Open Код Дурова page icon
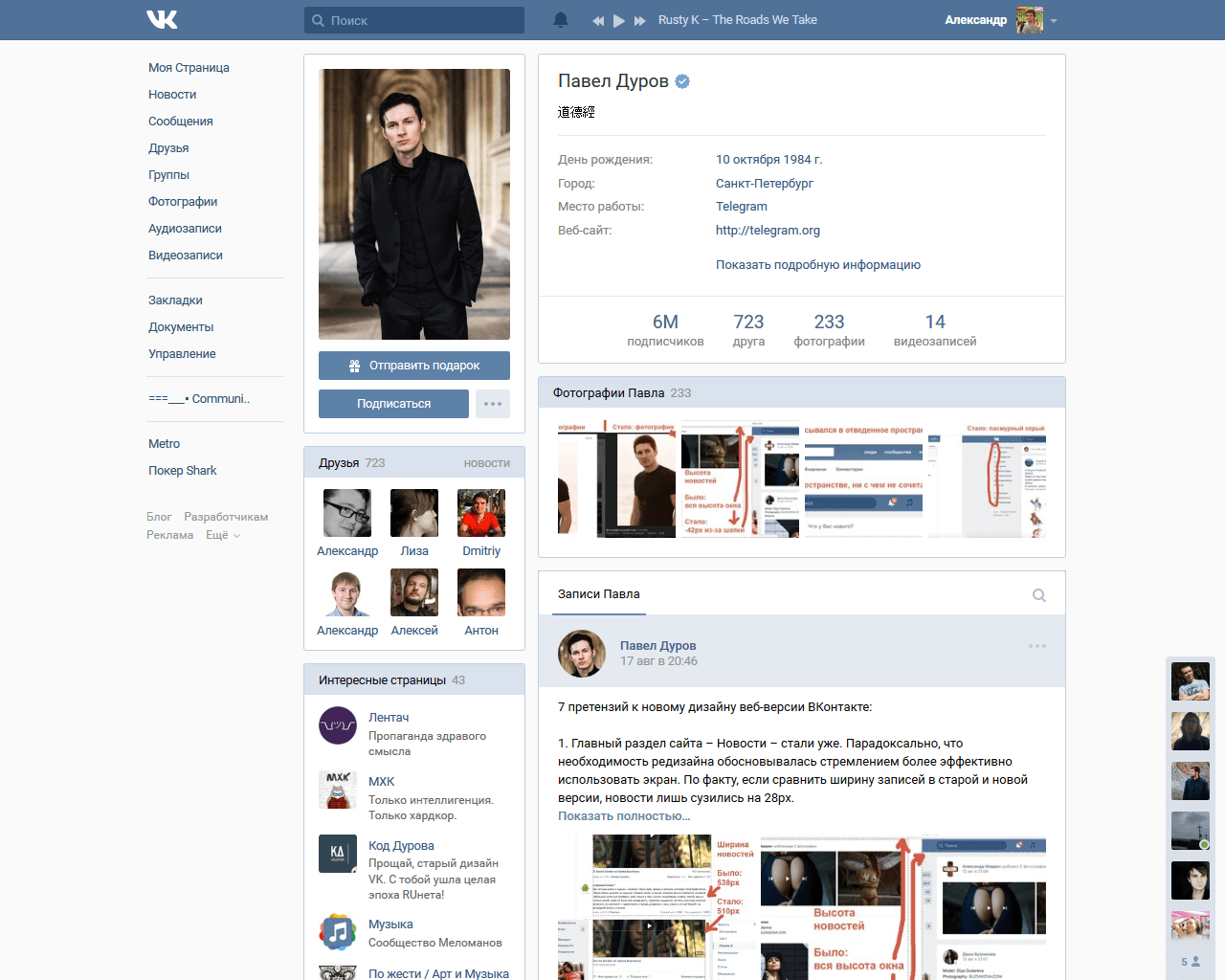 [x=338, y=854]
